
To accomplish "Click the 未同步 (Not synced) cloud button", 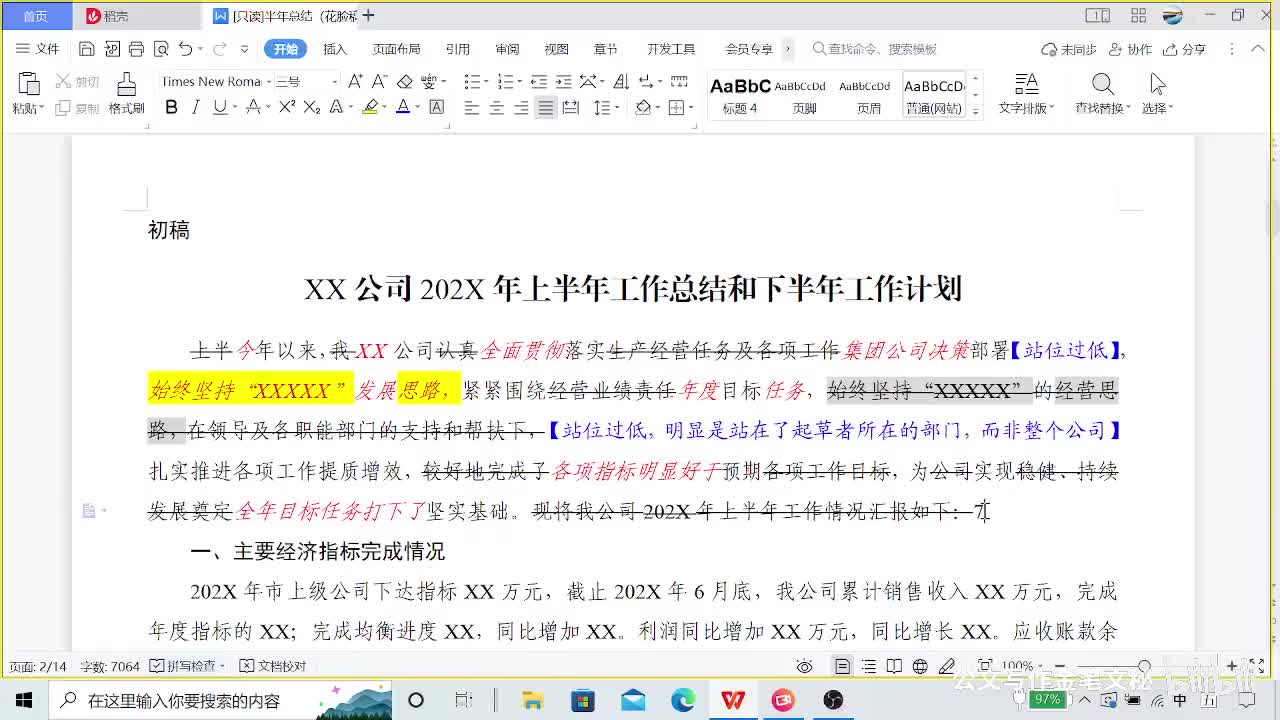I will click(1069, 49).
